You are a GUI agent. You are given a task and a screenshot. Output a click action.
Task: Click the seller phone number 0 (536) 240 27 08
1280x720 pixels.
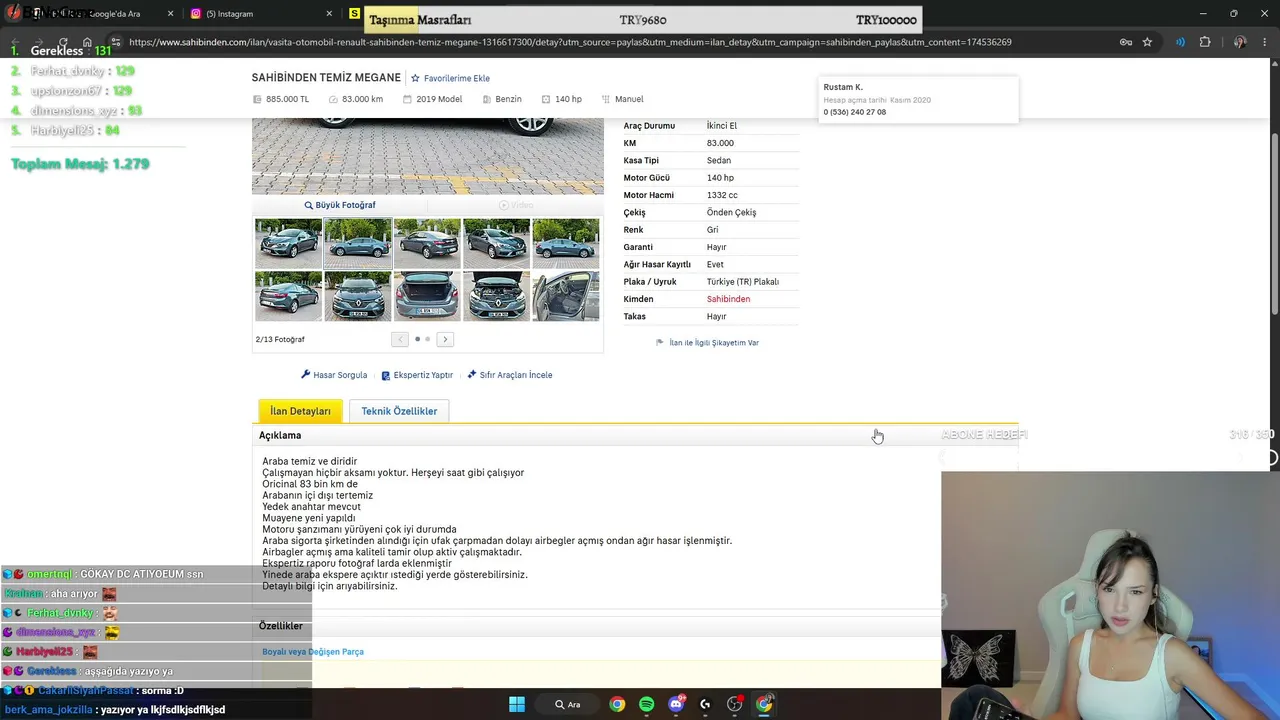tap(855, 112)
